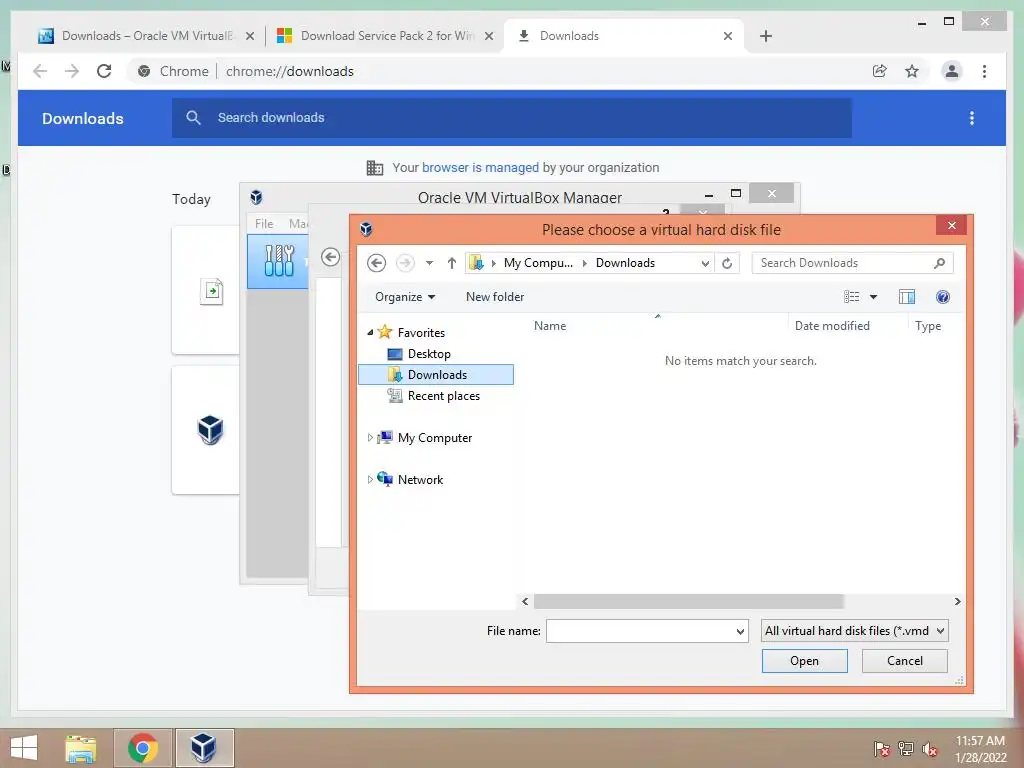
Task: Create a New folder
Action: [494, 297]
